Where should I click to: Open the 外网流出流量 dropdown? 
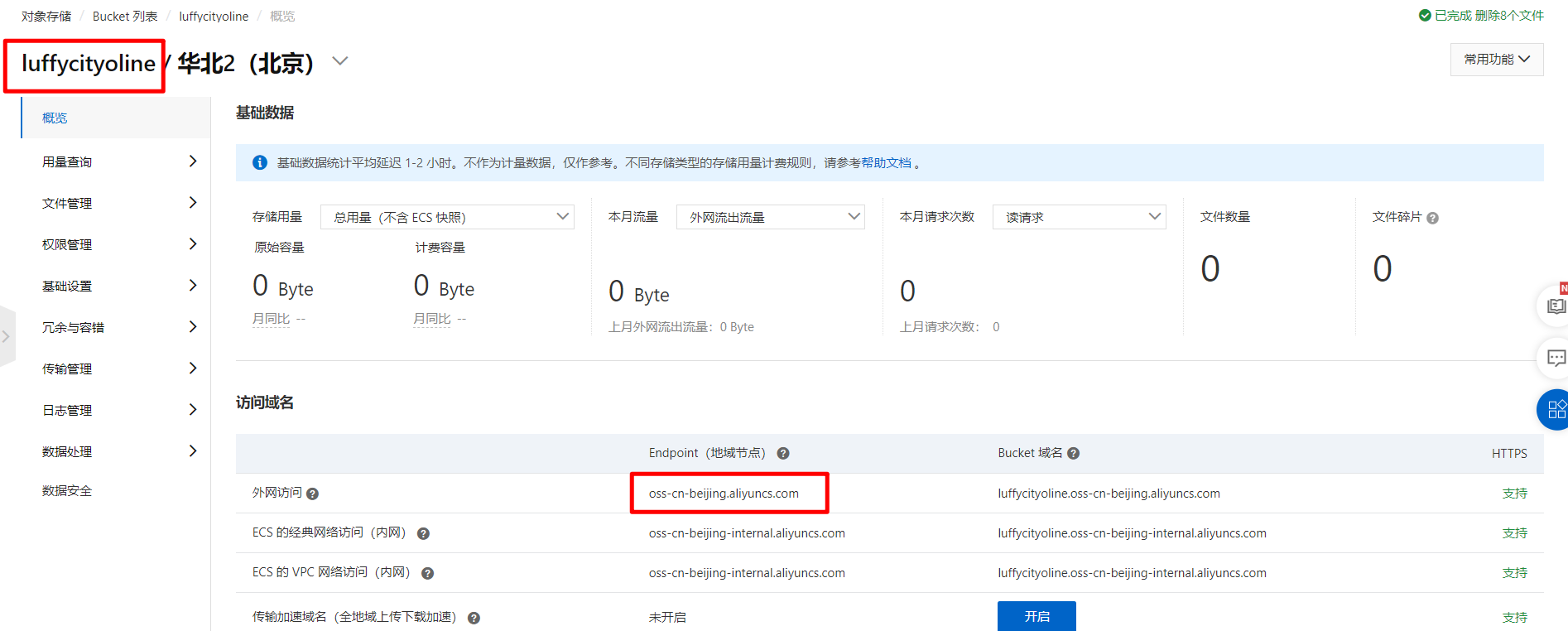[x=771, y=217]
